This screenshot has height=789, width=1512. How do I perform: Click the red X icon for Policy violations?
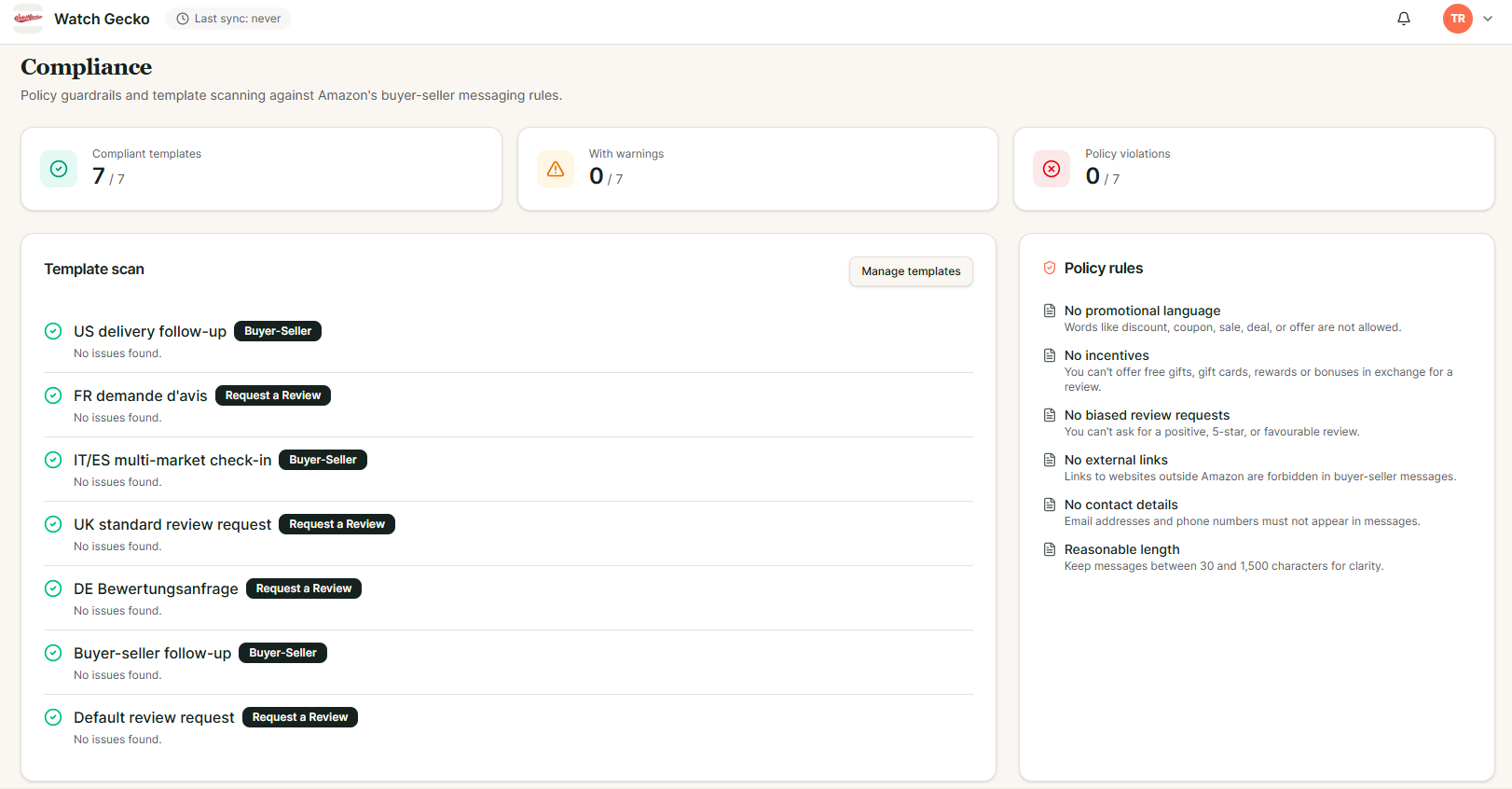(1052, 169)
